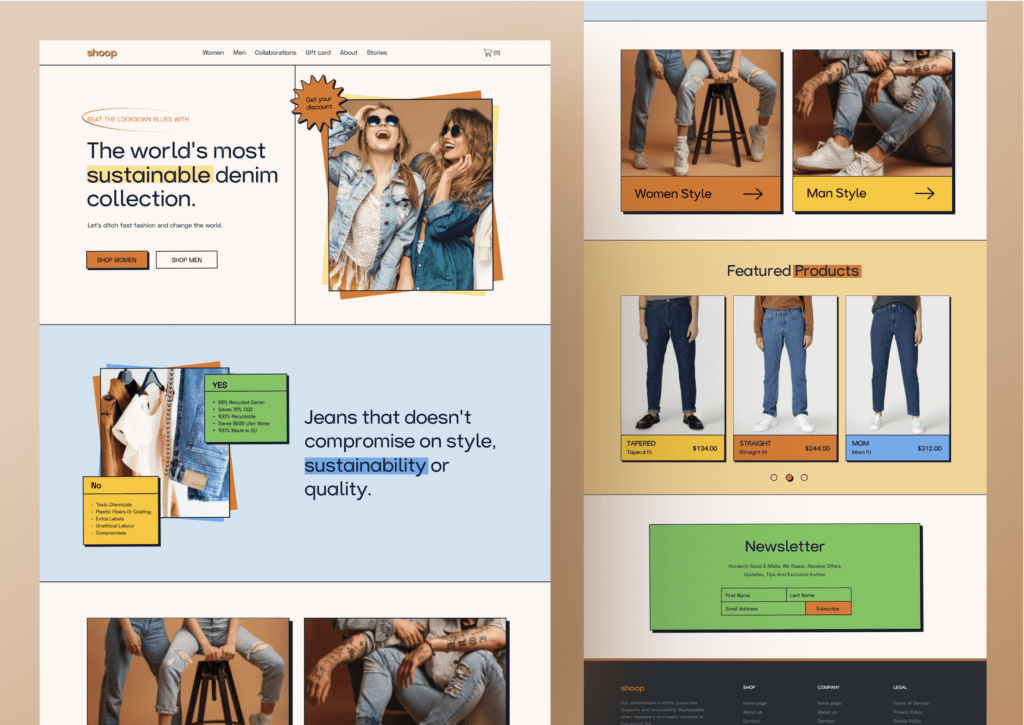Click the shoop logo in the footer
The width and height of the screenshot is (1024, 725).
(632, 688)
